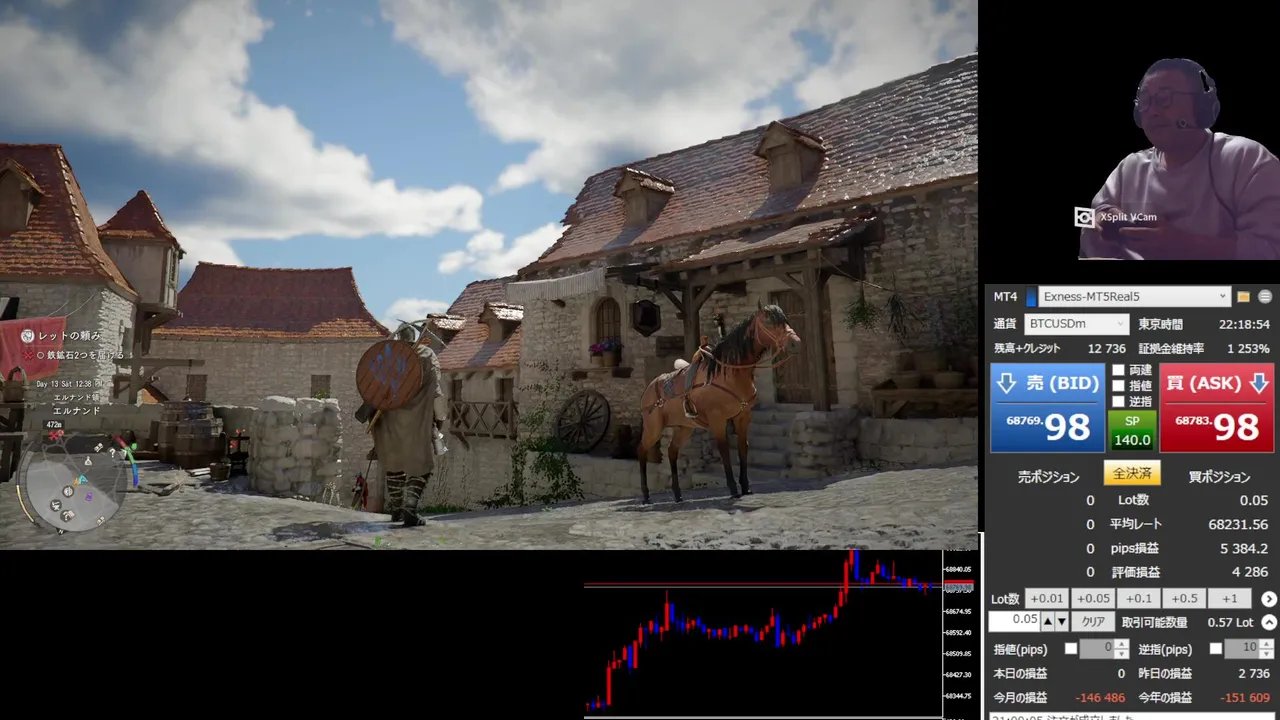Click the purple marker on the minimap
This screenshot has width=1280, height=720.
tap(88, 496)
